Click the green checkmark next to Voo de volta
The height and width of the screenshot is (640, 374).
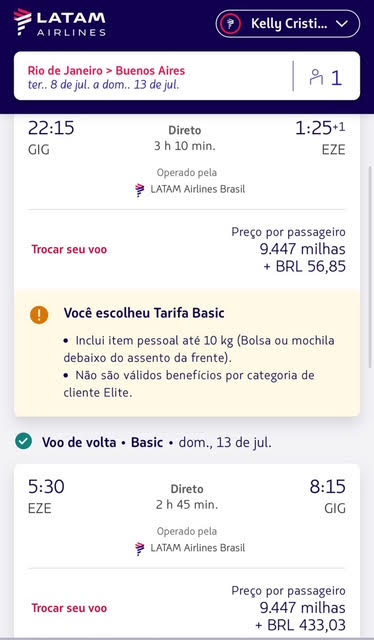[x=23, y=442]
